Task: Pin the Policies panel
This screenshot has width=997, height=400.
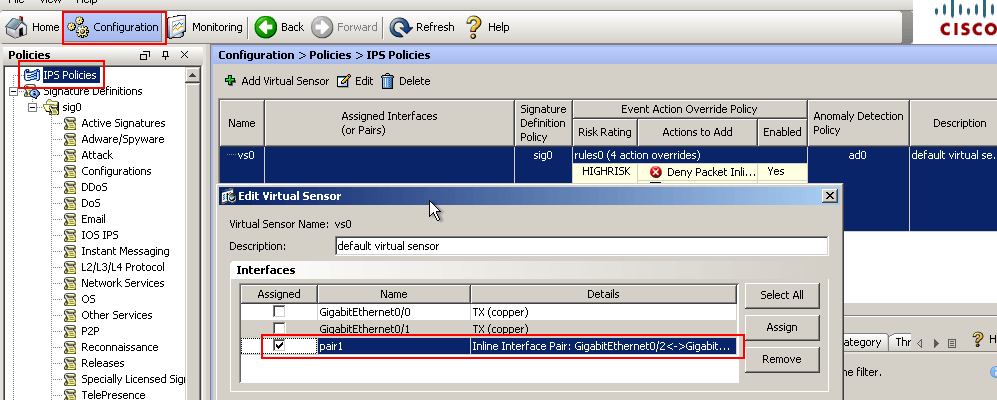Action: click(165, 56)
